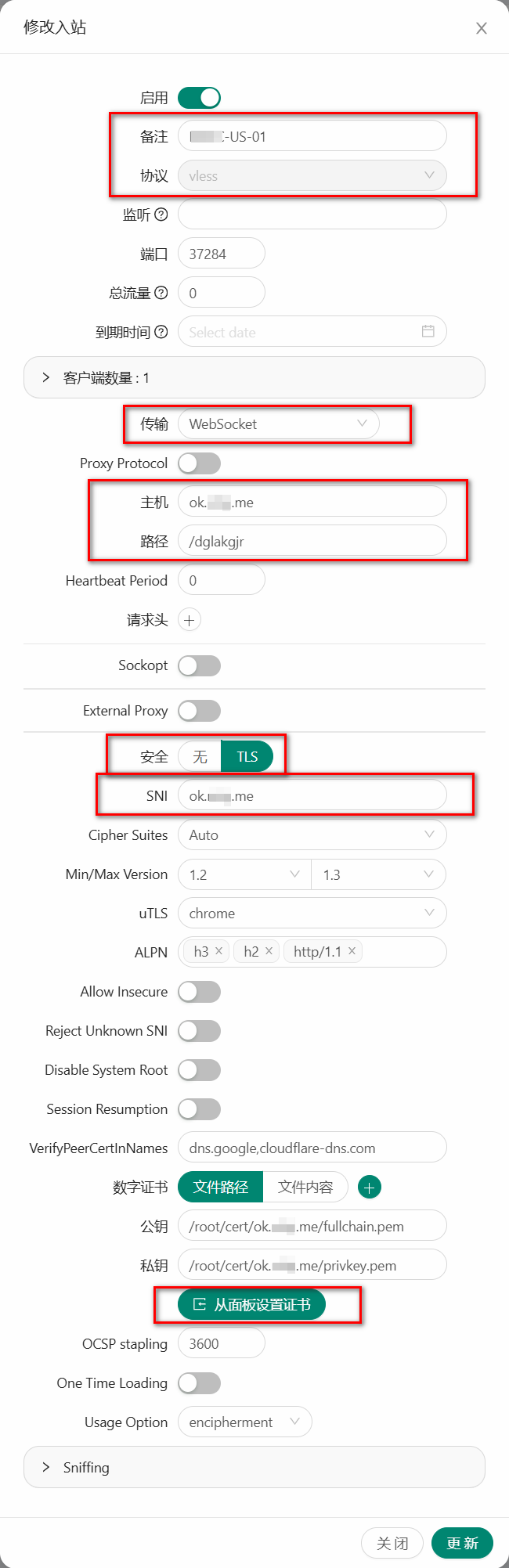The height and width of the screenshot is (1568, 509).
Task: Turn on Allow Insecure
Action: click(199, 992)
